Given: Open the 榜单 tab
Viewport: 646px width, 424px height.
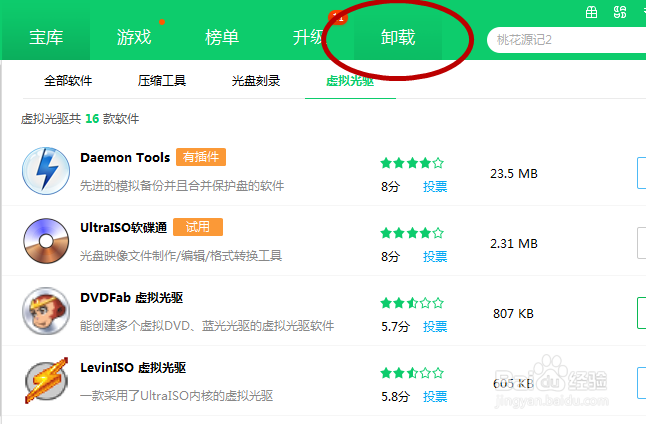Looking at the screenshot, I should tap(222, 37).
